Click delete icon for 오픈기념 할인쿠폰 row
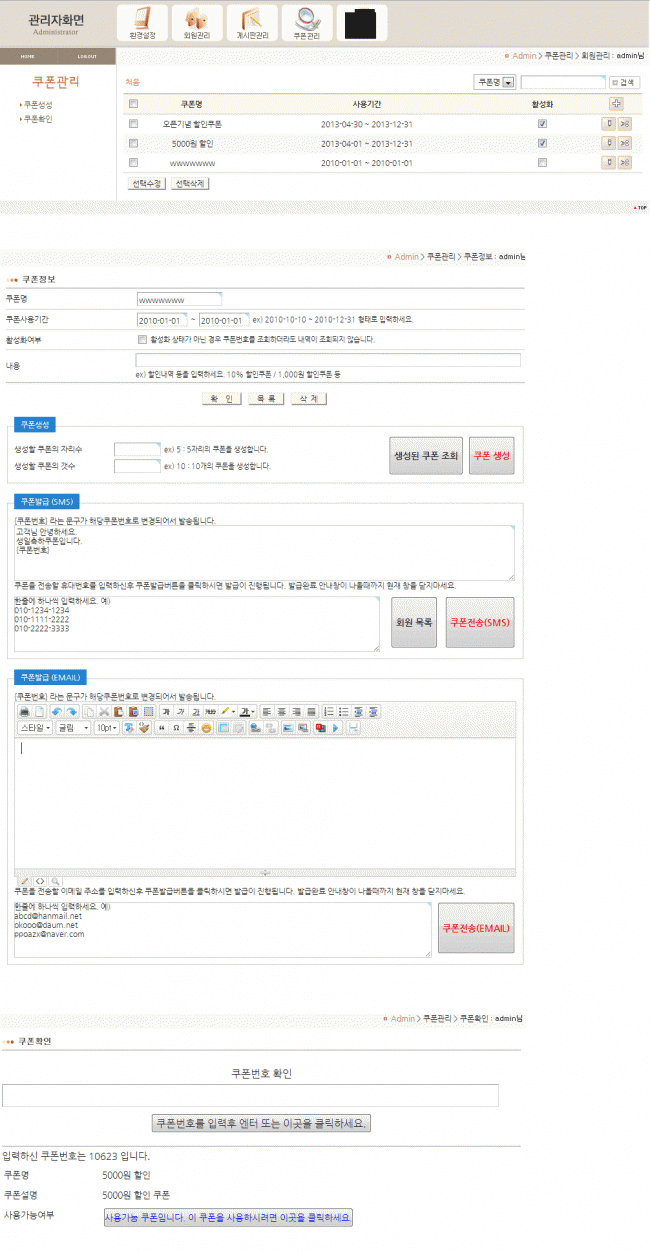Screen dimensions: 650x1253 (624, 124)
